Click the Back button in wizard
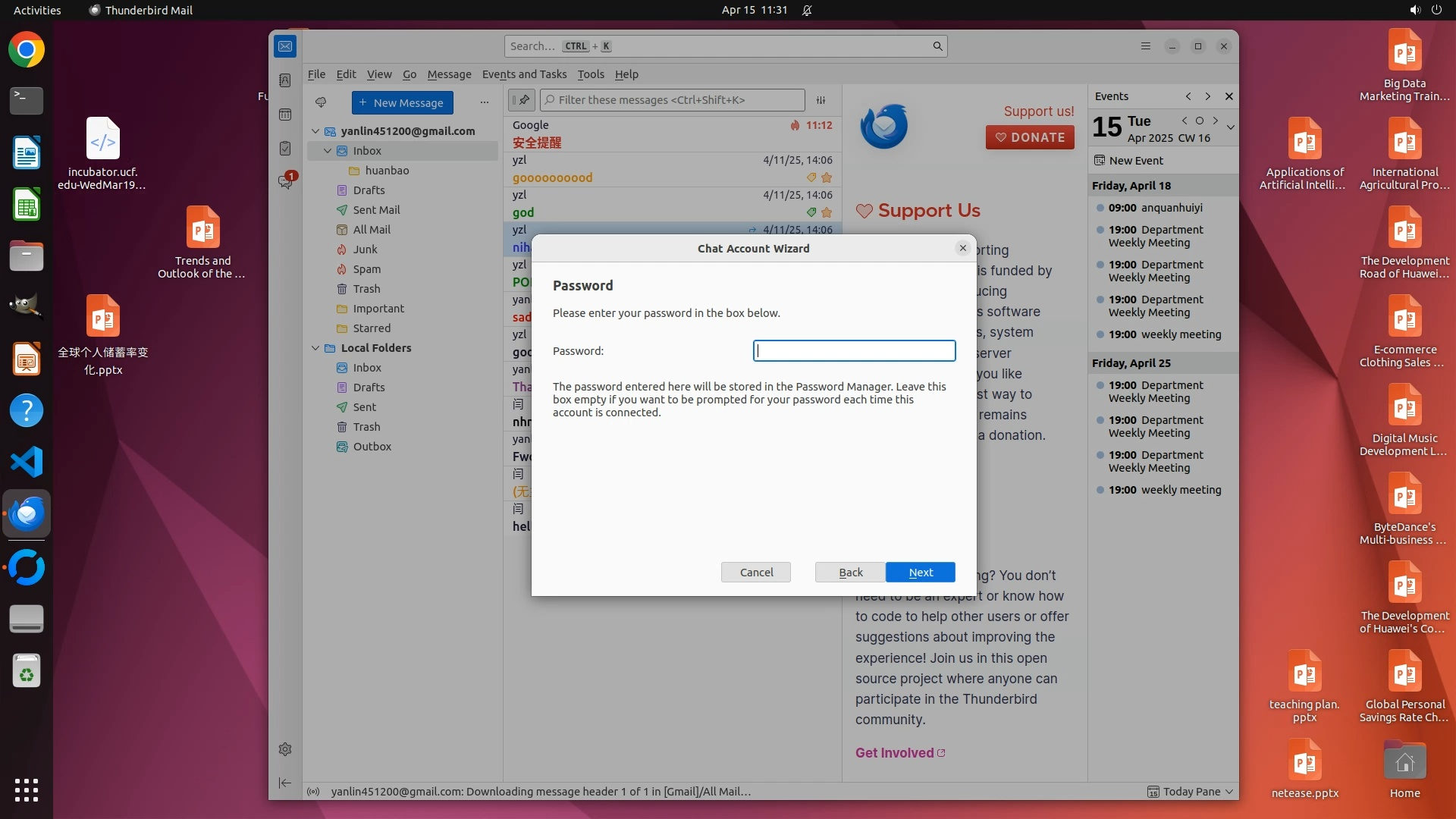This screenshot has width=1456, height=819. click(x=850, y=573)
